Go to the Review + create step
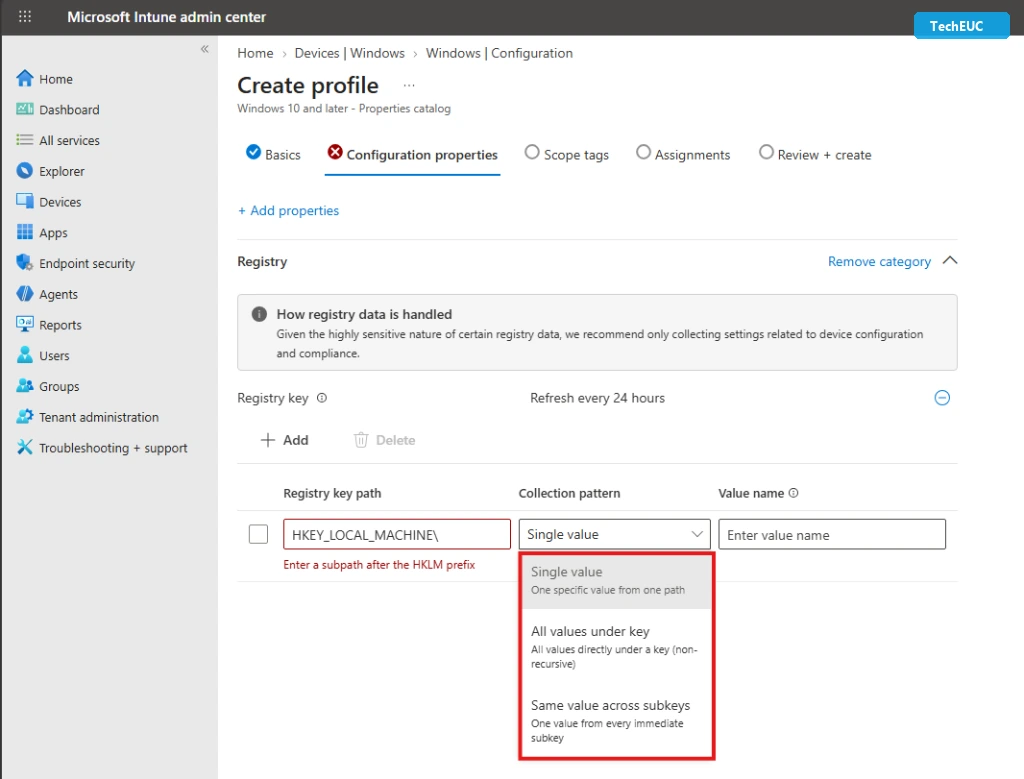Viewport: 1024px width, 779px height. tap(815, 154)
